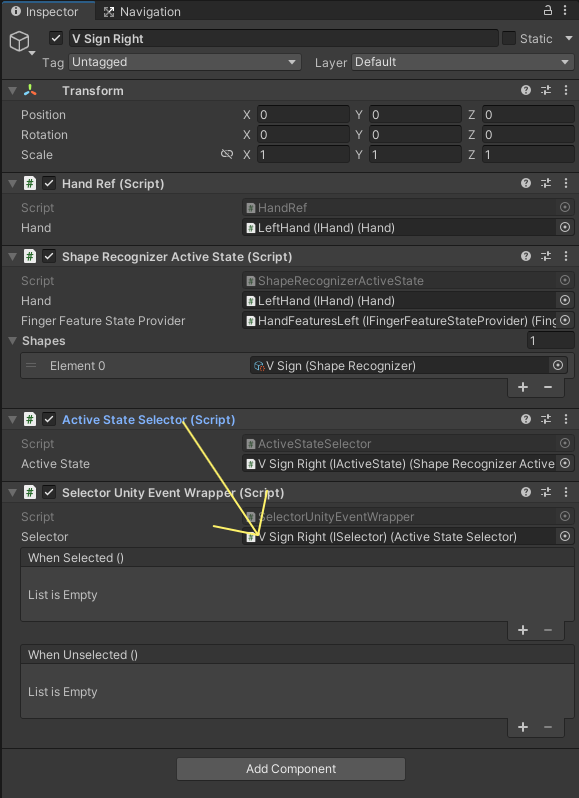The image size is (579, 798).
Task: Lock the Inspector panel
Action: point(547,11)
